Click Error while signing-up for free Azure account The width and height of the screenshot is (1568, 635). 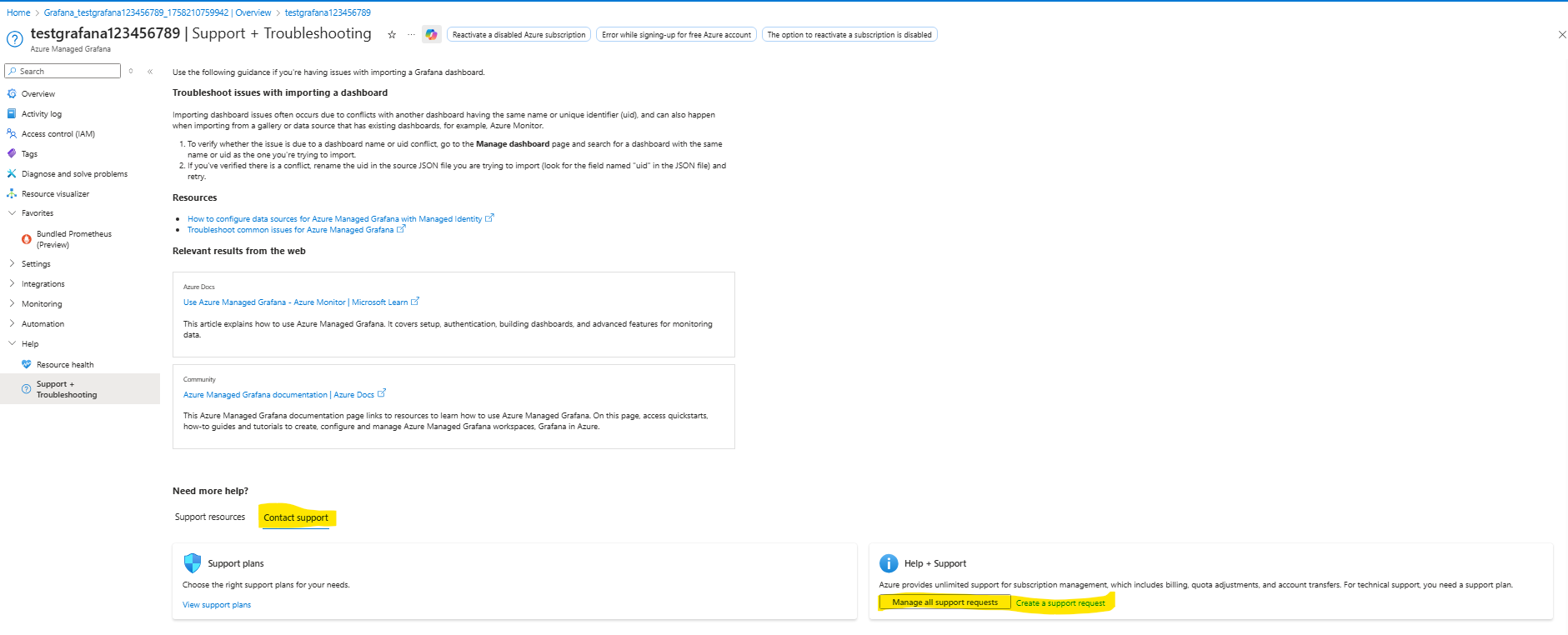(676, 35)
